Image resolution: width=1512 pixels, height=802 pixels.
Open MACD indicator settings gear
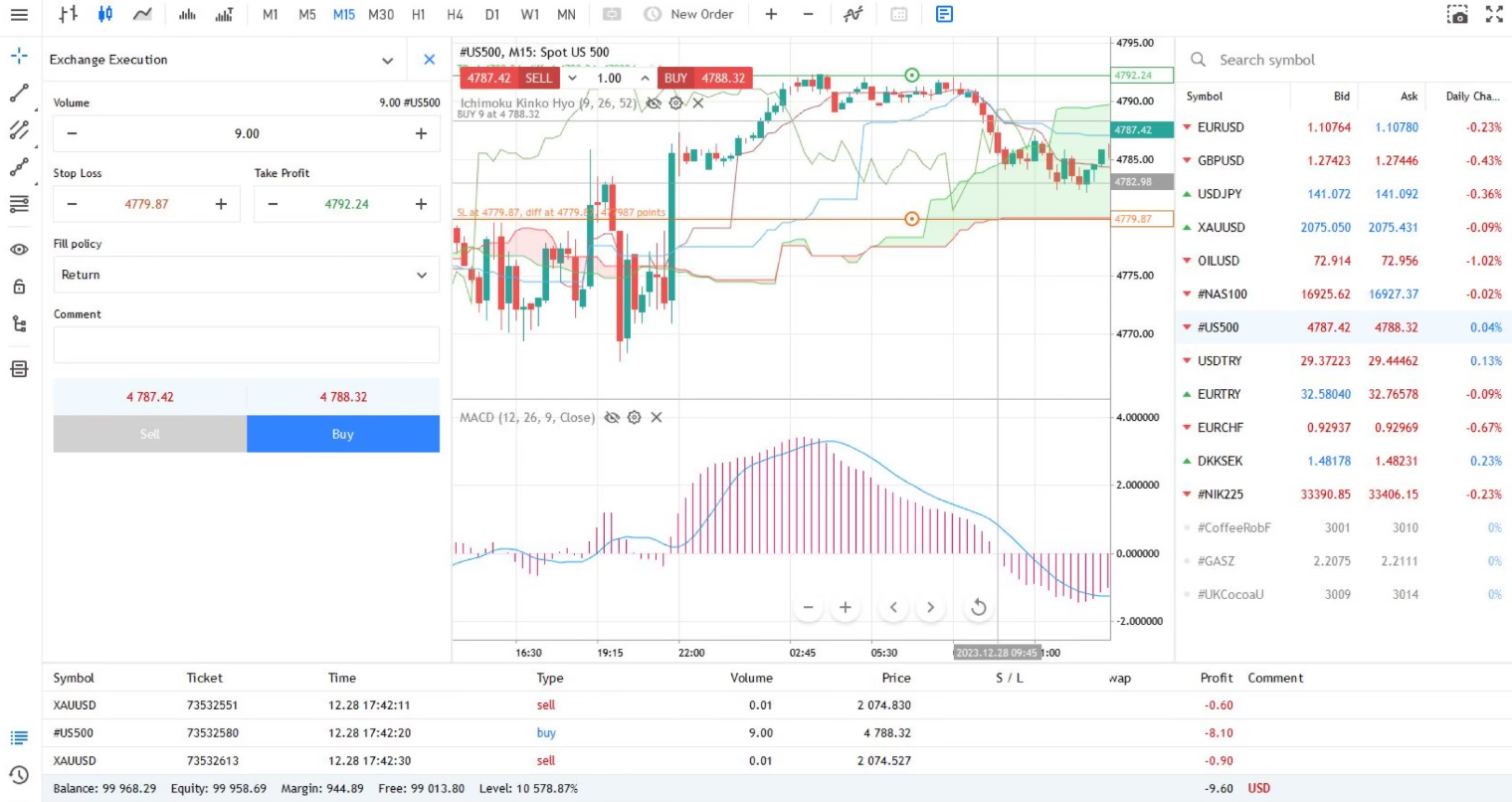pos(635,417)
